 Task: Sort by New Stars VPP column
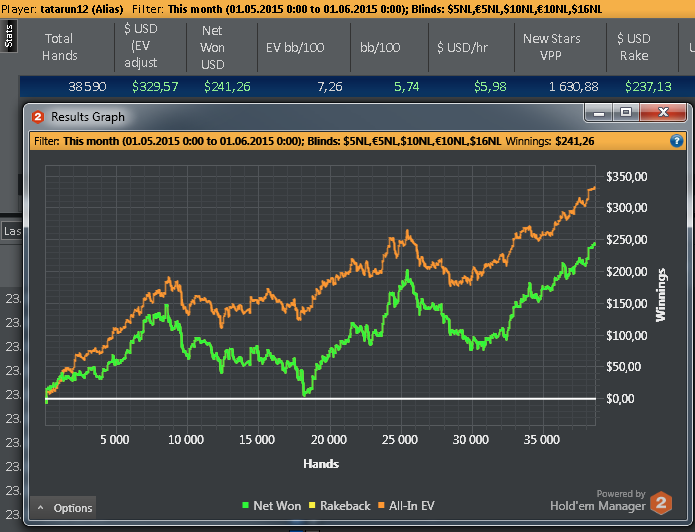click(551, 47)
